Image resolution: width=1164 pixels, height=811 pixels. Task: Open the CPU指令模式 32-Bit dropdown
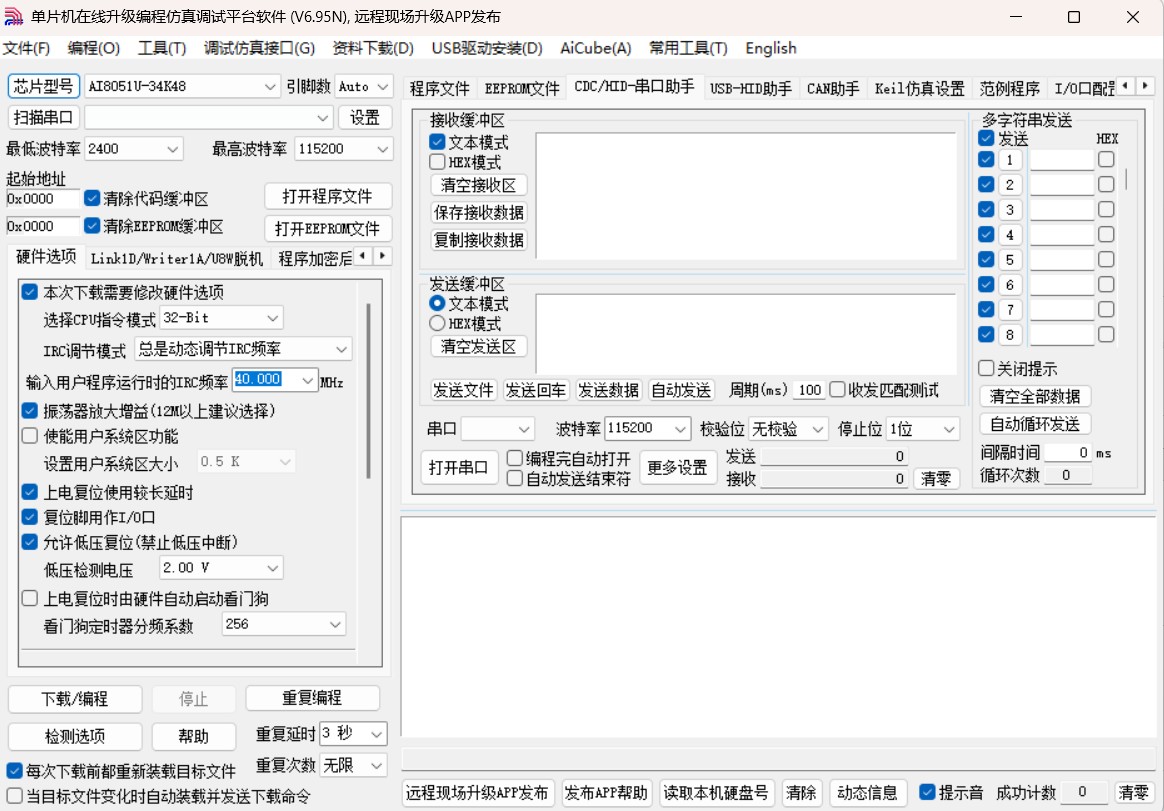click(272, 318)
